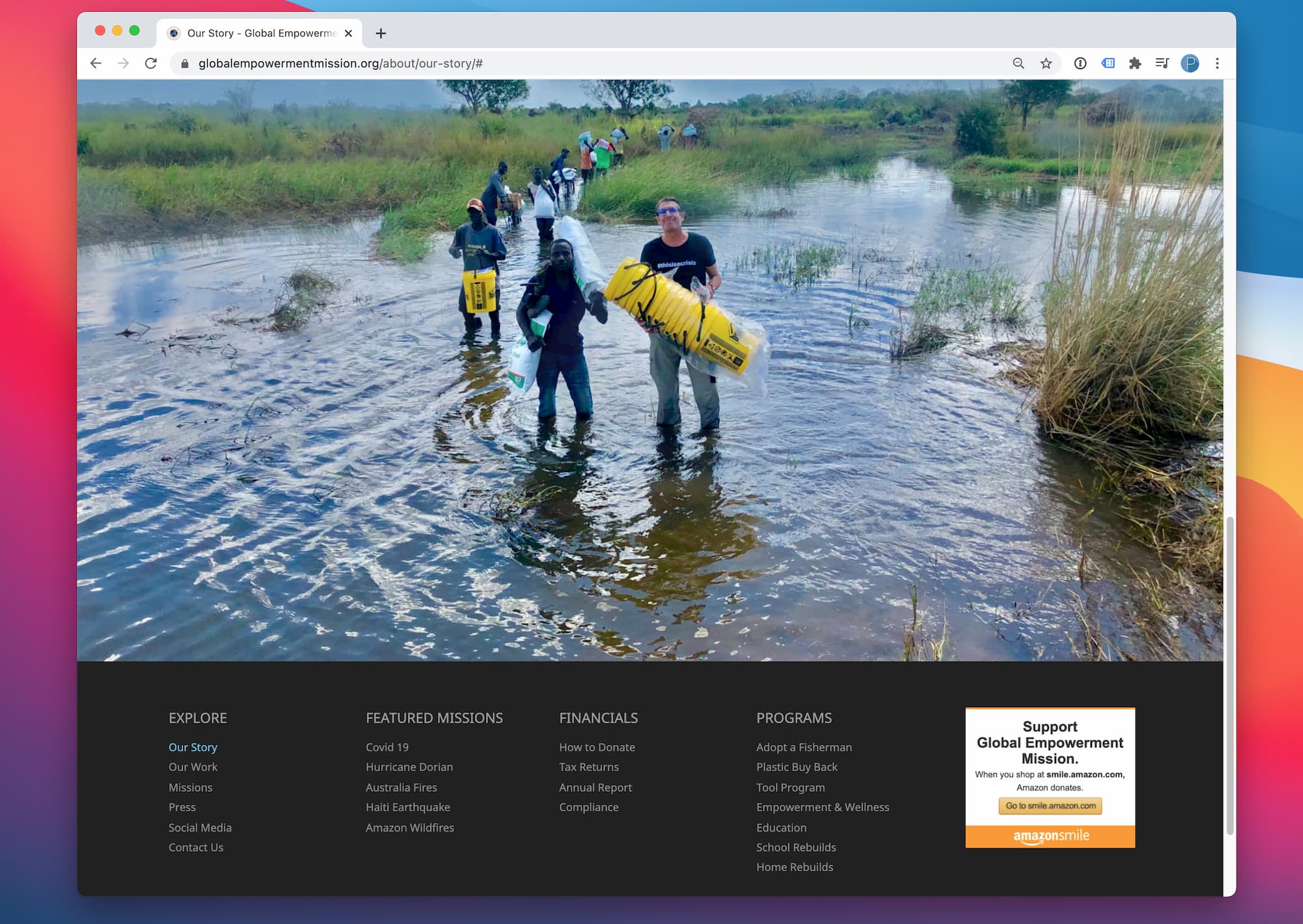
Task: Click the browser back arrow
Action: pos(96,63)
